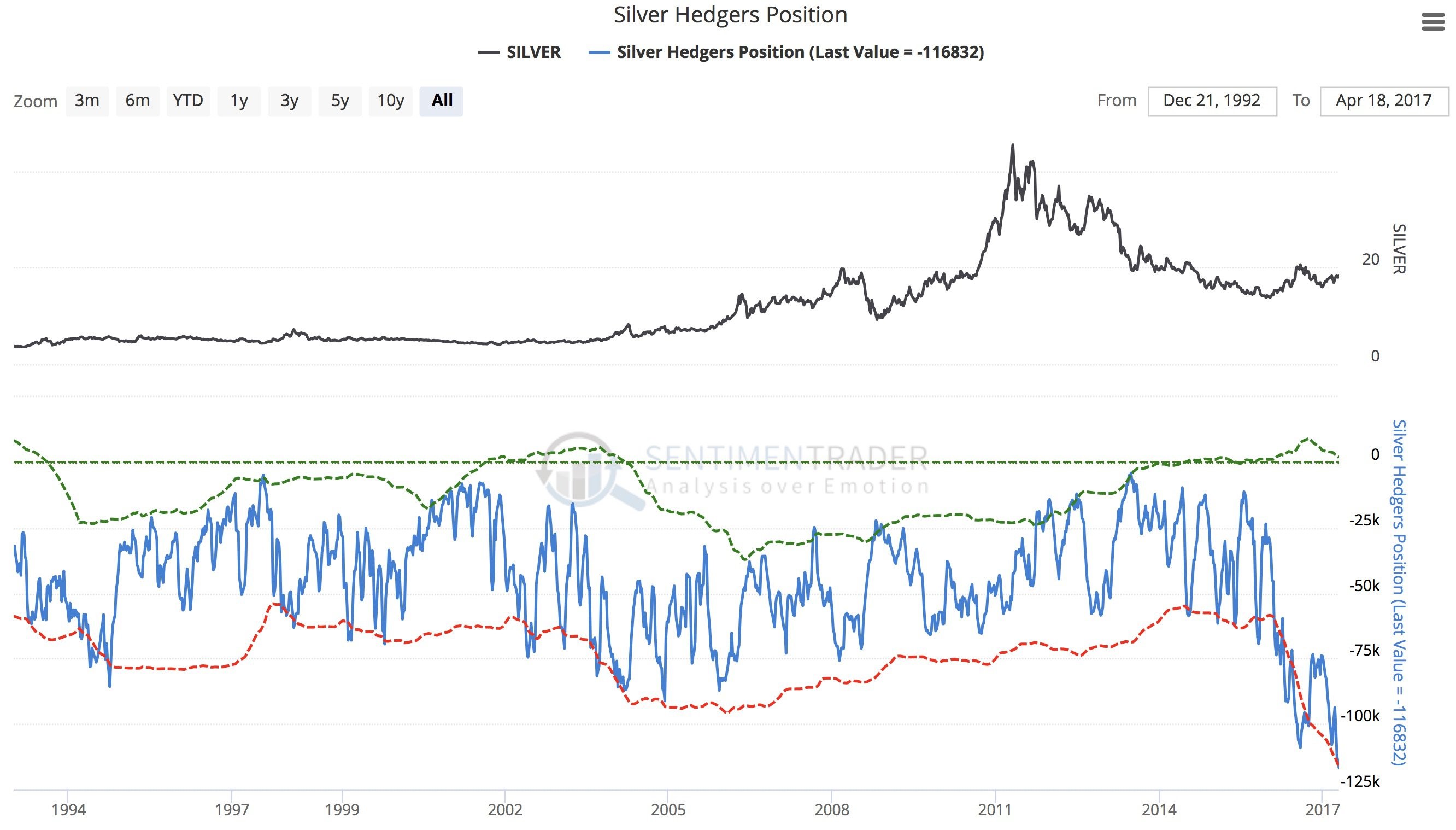Click the All zoom button
Image resolution: width=1456 pixels, height=830 pixels.
click(x=442, y=101)
